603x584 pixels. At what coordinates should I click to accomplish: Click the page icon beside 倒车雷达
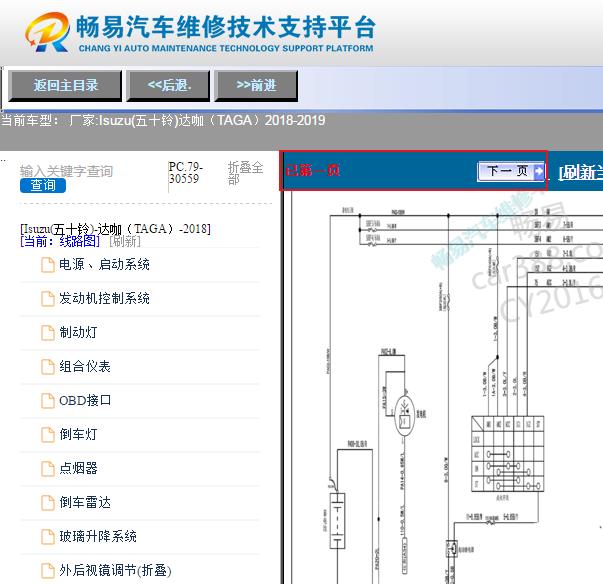click(48, 503)
